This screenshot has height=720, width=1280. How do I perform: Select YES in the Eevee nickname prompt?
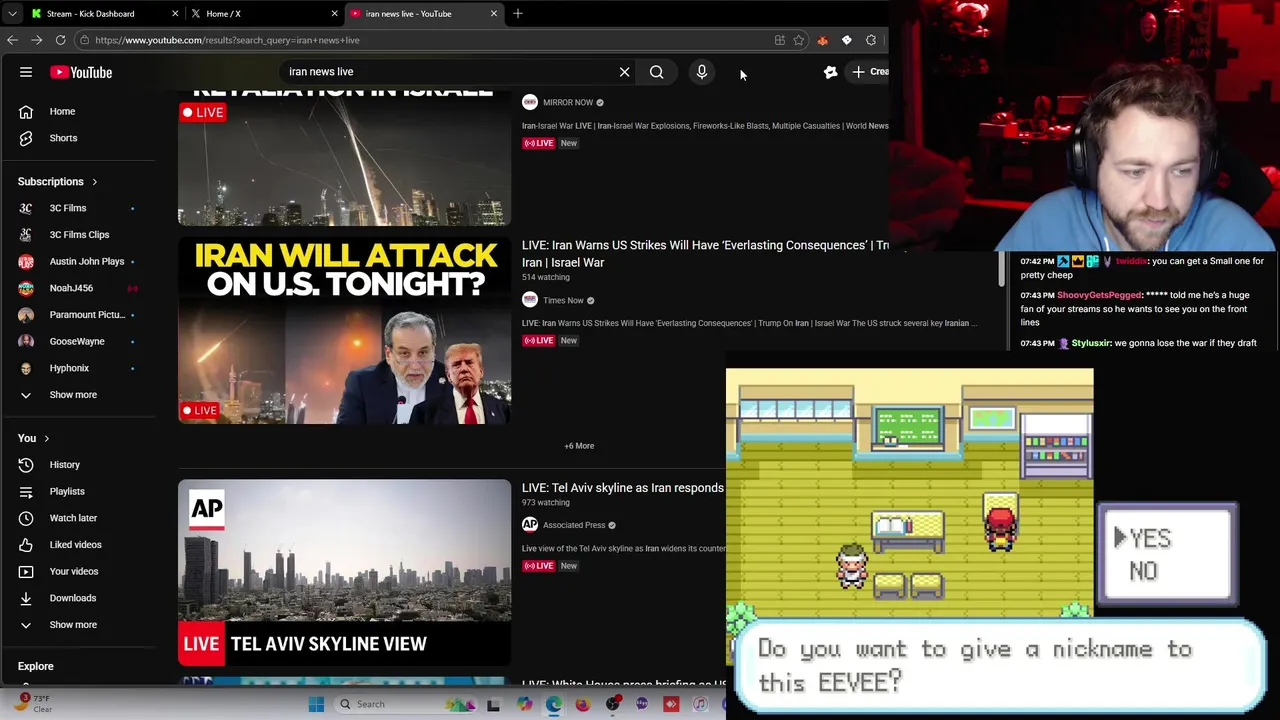(x=1150, y=539)
